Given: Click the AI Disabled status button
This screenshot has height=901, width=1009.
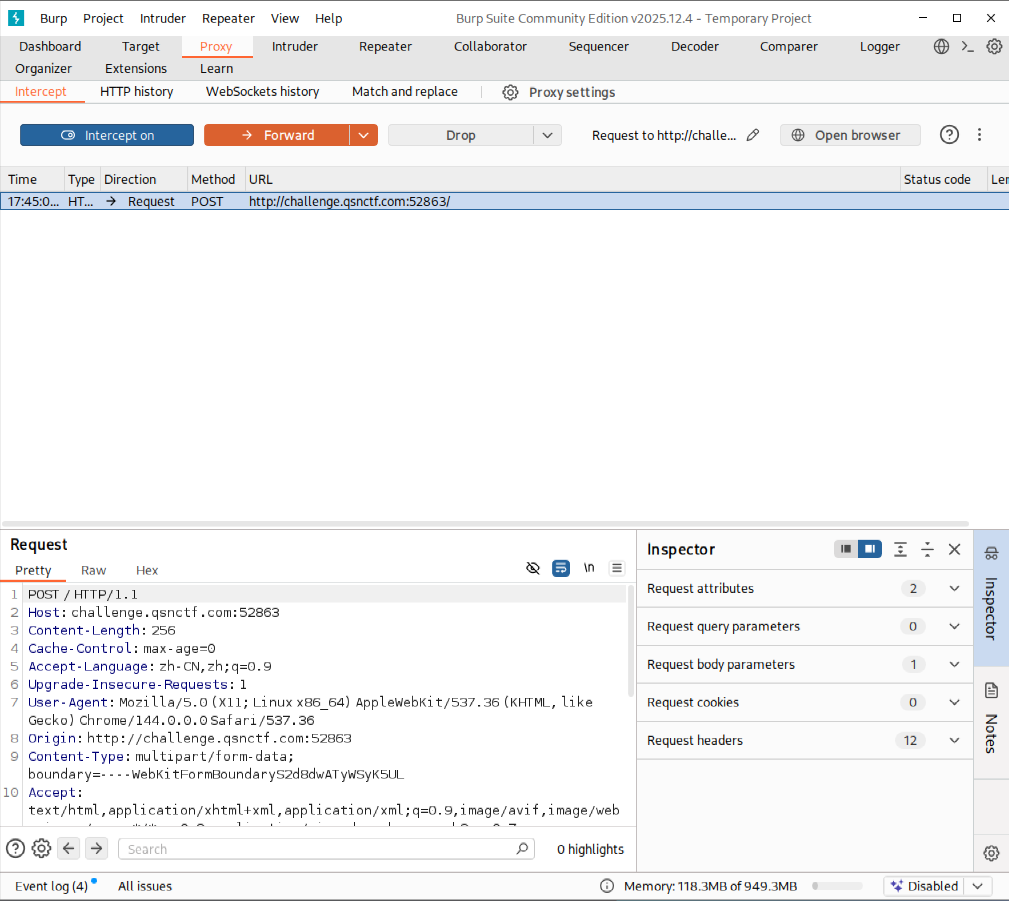Looking at the screenshot, I should 925,886.
